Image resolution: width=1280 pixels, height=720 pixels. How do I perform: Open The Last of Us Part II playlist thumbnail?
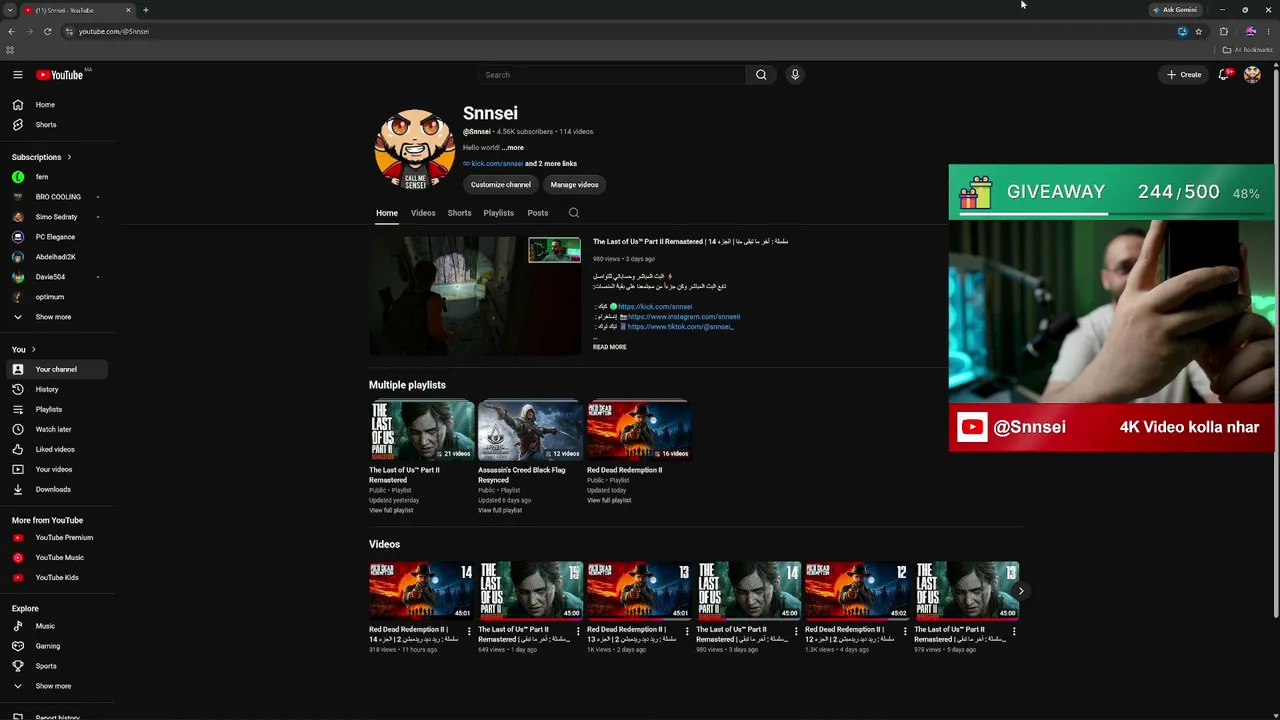[421, 430]
